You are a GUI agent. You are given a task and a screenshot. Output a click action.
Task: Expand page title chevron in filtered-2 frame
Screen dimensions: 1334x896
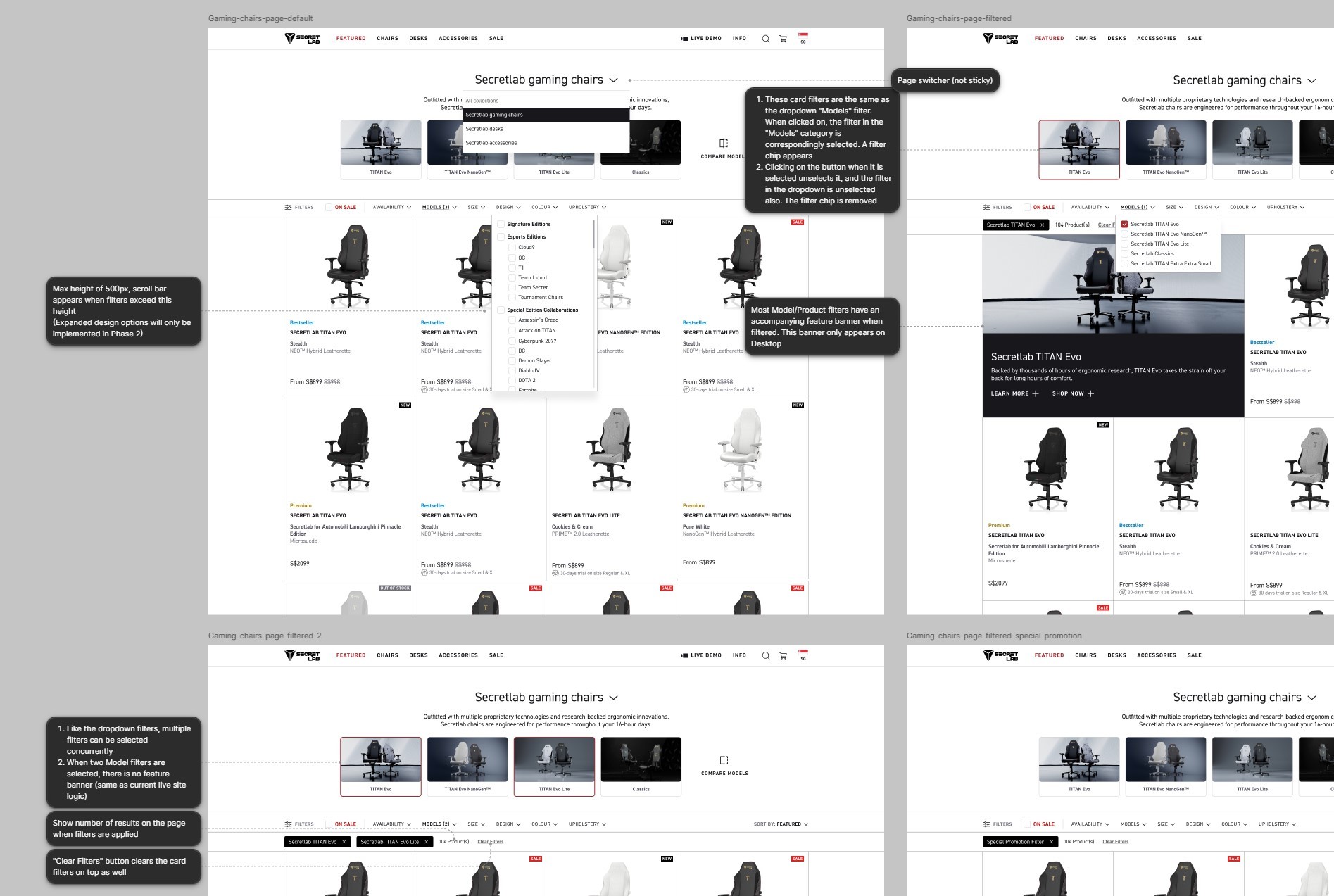614,698
